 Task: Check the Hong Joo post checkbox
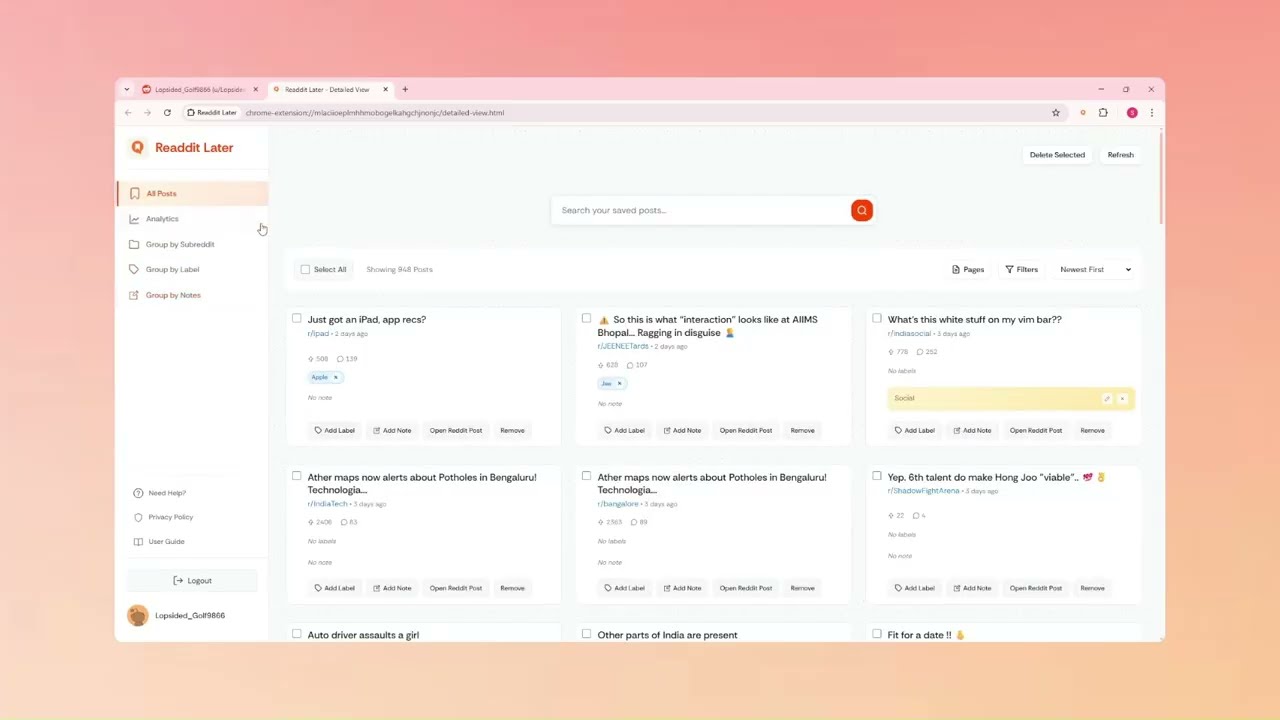[x=876, y=477]
